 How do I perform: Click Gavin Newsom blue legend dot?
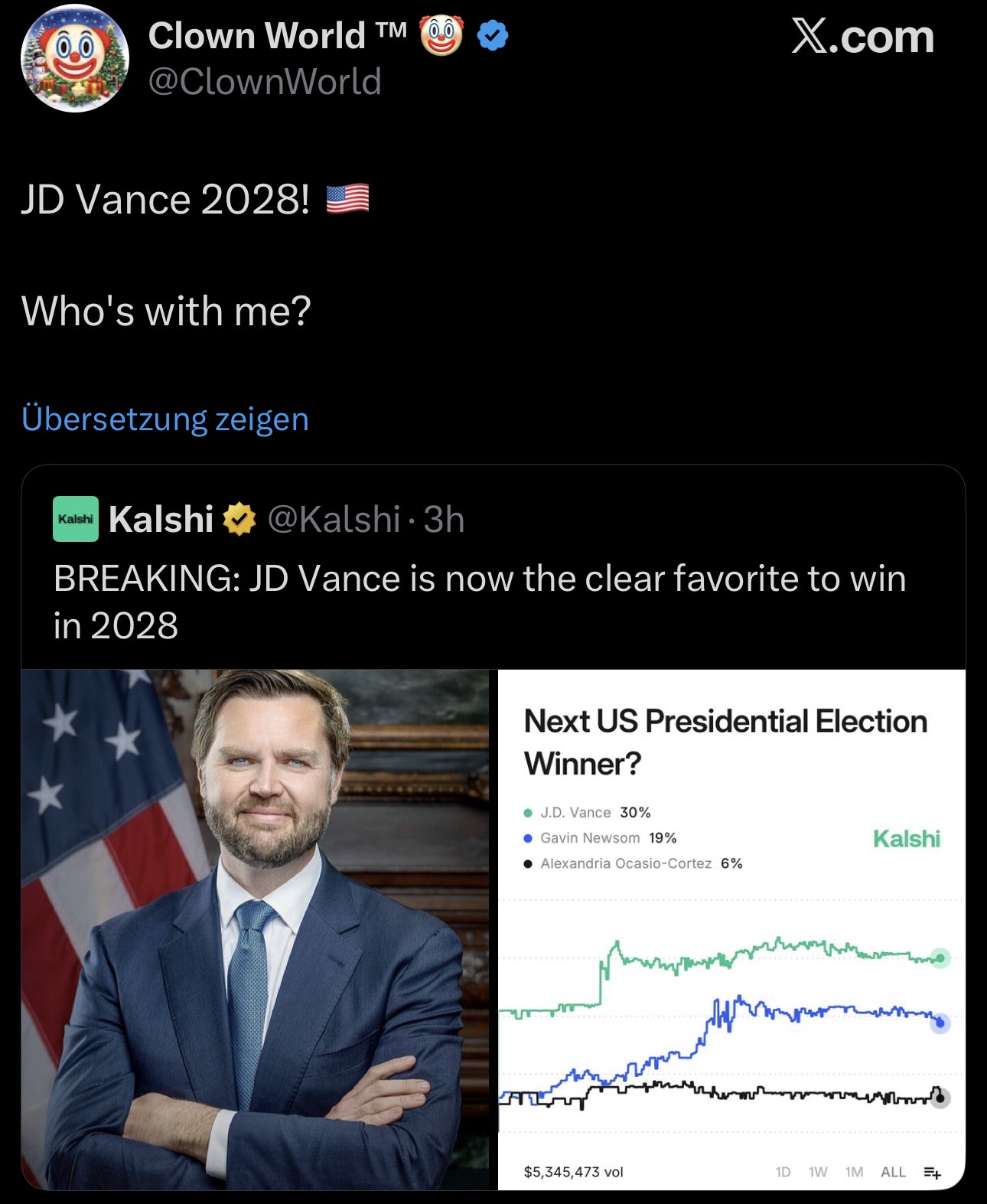coord(528,838)
